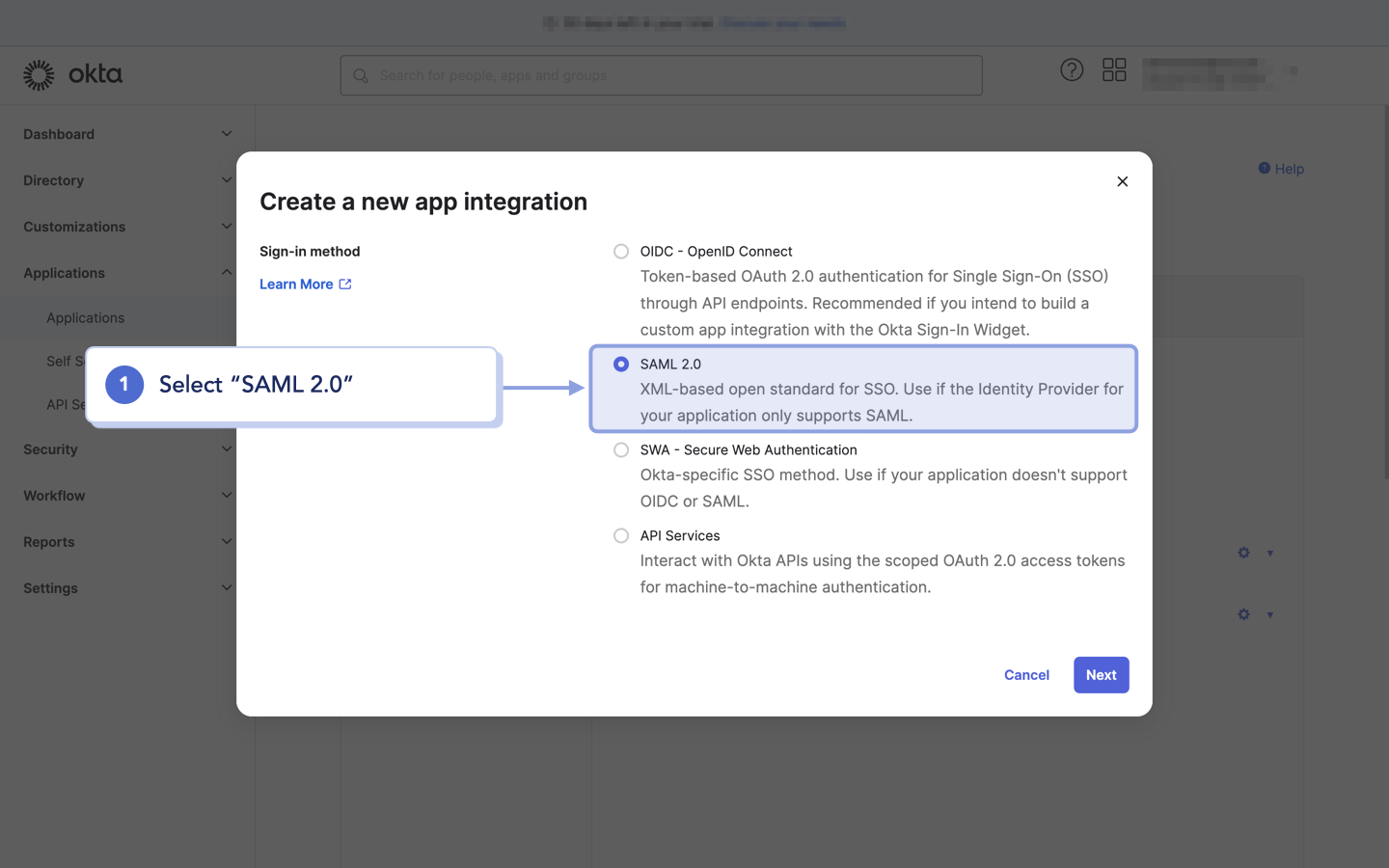Open help via the question mark icon
1389x868 pixels.
pos(1072,69)
